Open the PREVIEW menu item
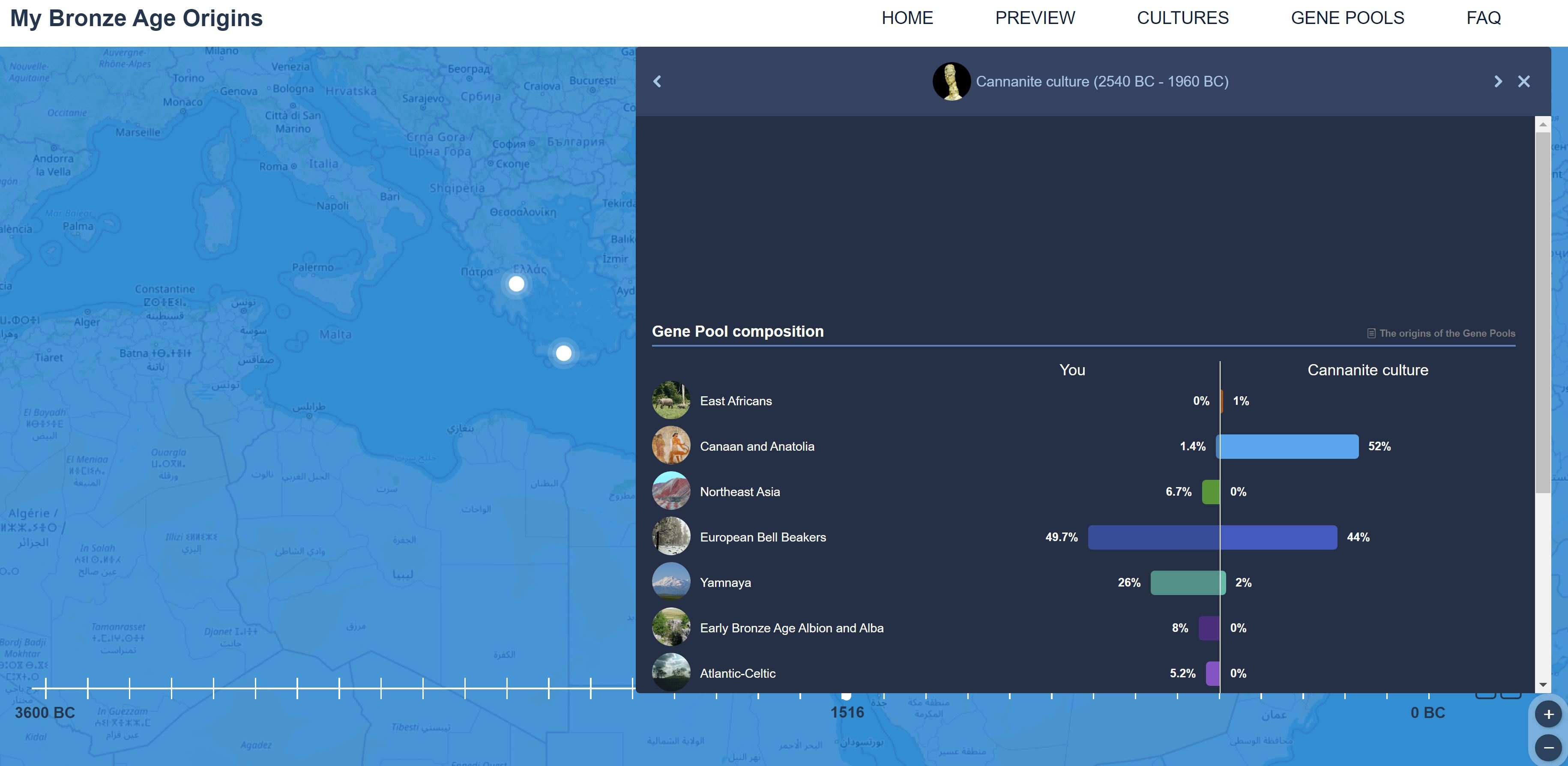 click(x=1035, y=18)
